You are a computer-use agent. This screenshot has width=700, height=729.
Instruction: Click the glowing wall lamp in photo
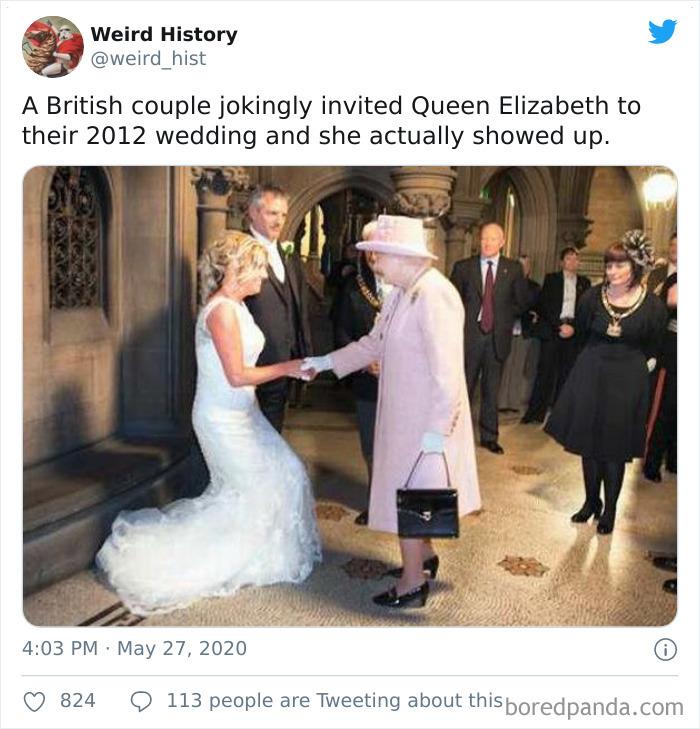659,188
